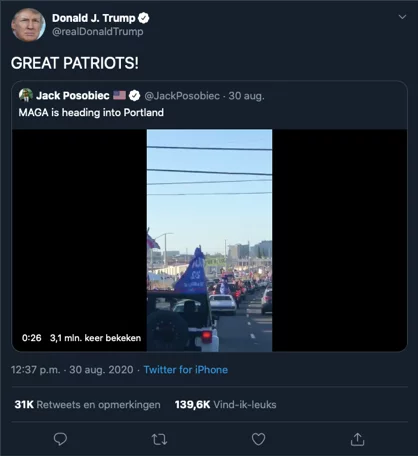Click Donald J. Trump's profile picture
Screen dimensions: 418x456
point(28,25)
